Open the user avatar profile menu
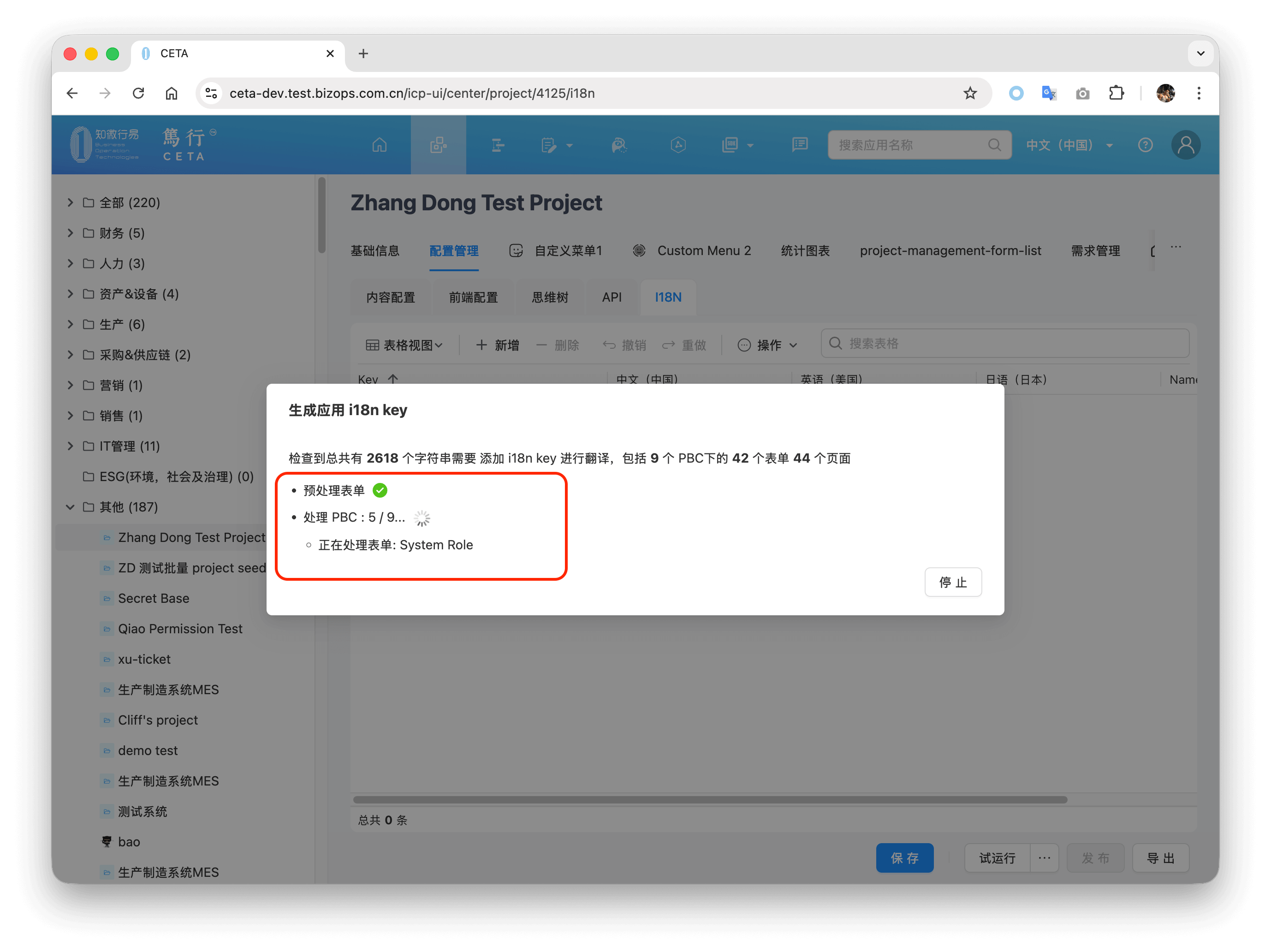 (x=1186, y=145)
